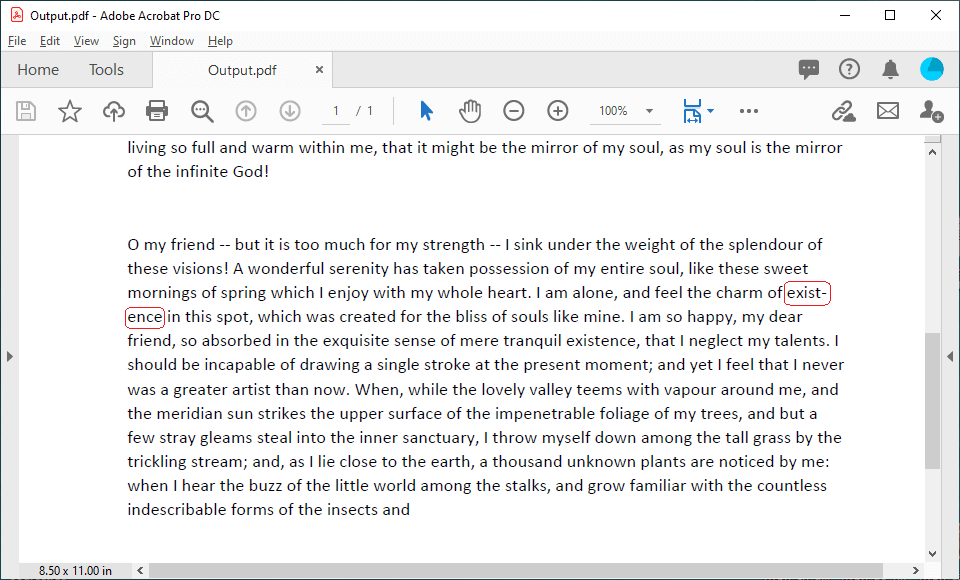Viewport: 960px width, 580px height.
Task: Open the notifications bell
Action: click(890, 69)
